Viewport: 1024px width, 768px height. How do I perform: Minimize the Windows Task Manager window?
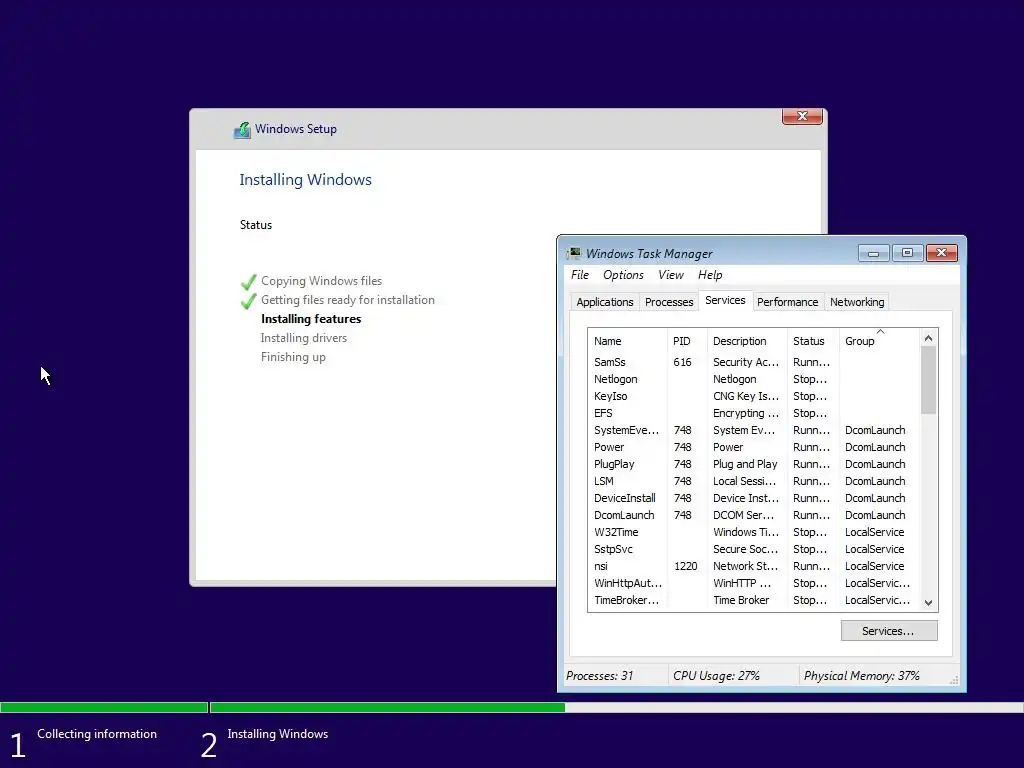click(x=873, y=253)
